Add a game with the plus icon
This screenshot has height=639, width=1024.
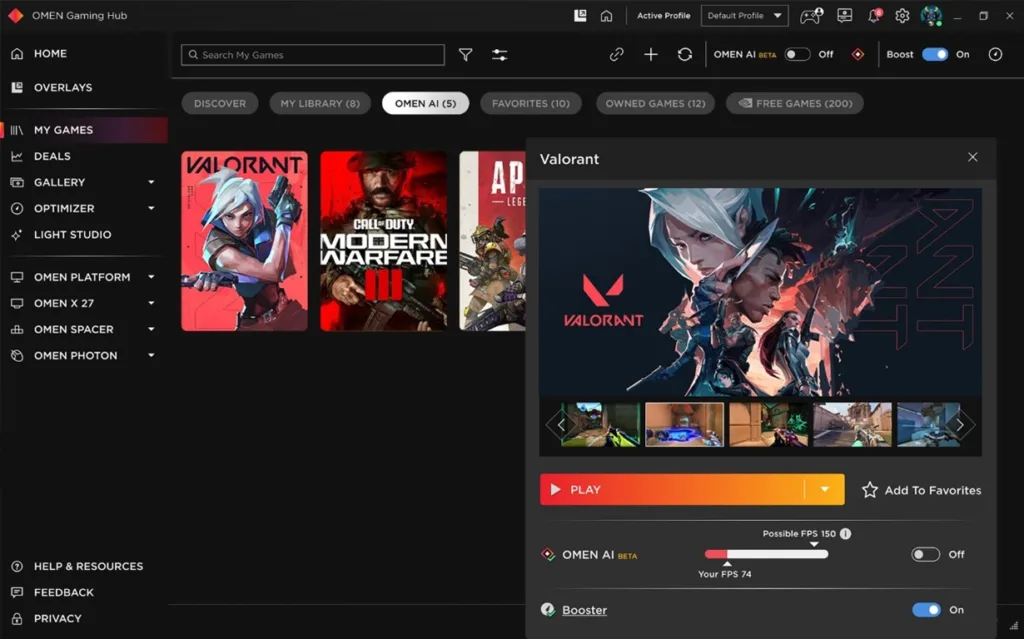pyautogui.click(x=651, y=55)
